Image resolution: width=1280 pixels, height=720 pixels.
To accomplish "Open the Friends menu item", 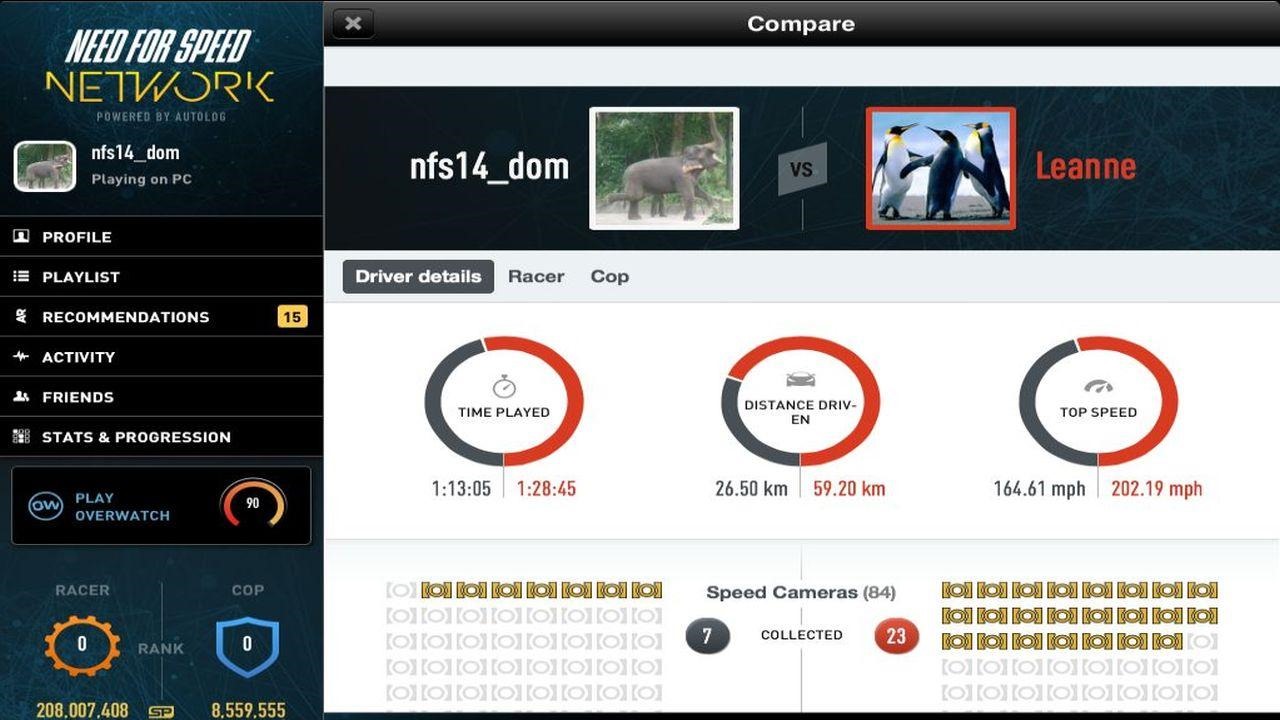I will click(x=162, y=397).
